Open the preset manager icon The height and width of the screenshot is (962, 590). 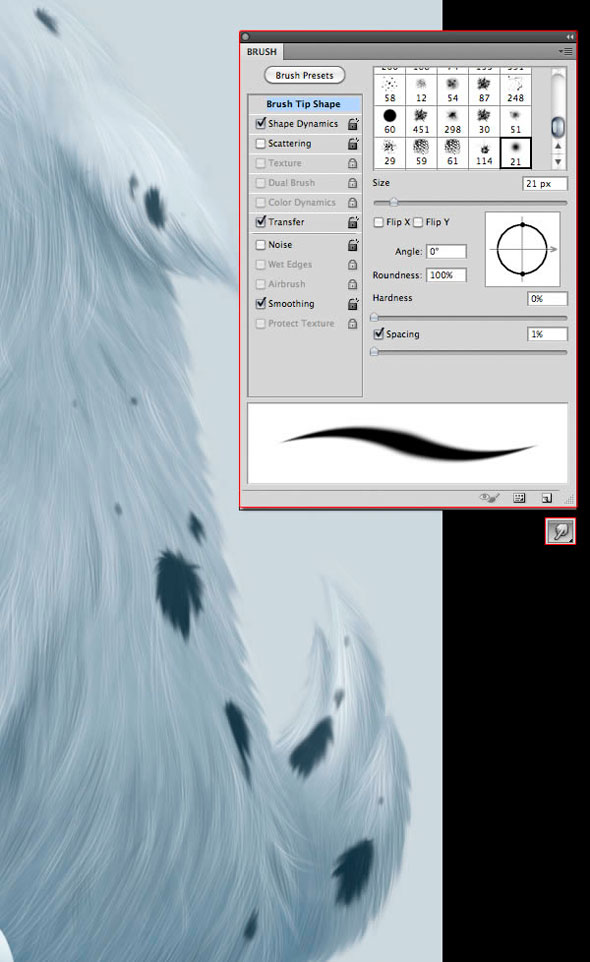tap(519, 498)
